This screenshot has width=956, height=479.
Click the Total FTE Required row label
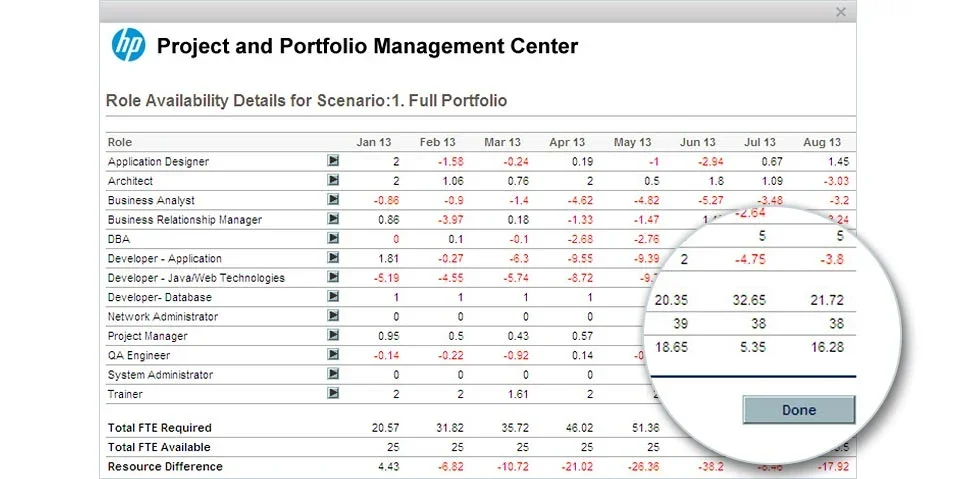pyautogui.click(x=159, y=427)
